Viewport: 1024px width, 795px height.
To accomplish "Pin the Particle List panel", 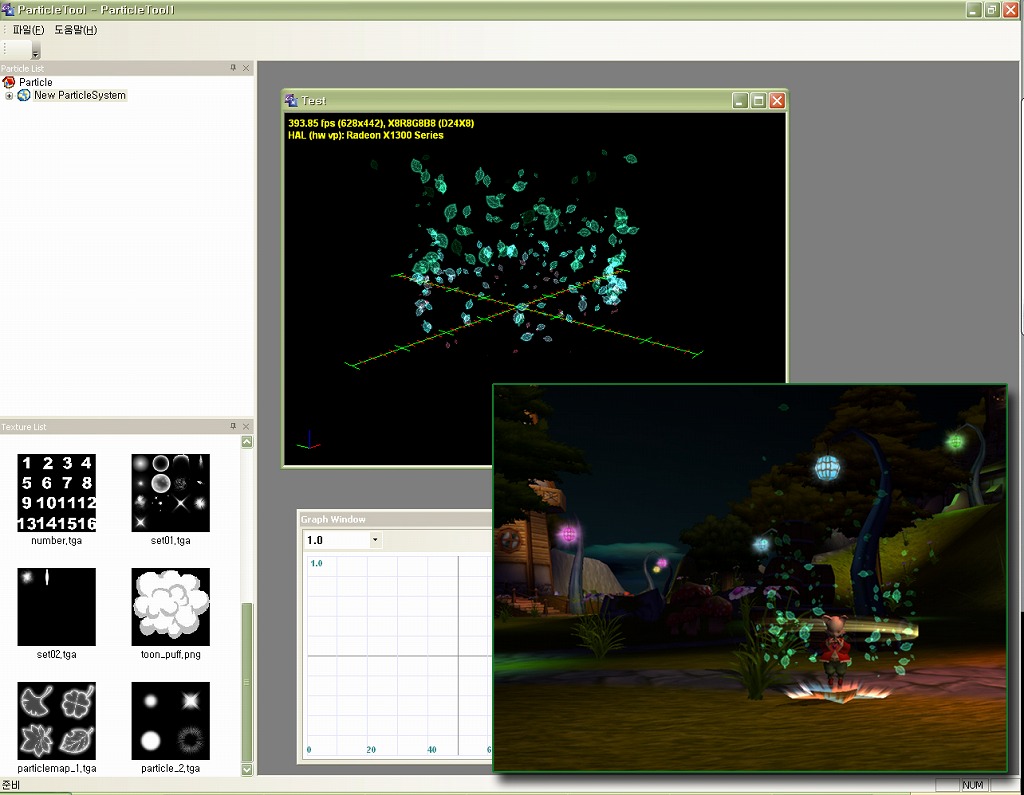I will click(x=233, y=68).
